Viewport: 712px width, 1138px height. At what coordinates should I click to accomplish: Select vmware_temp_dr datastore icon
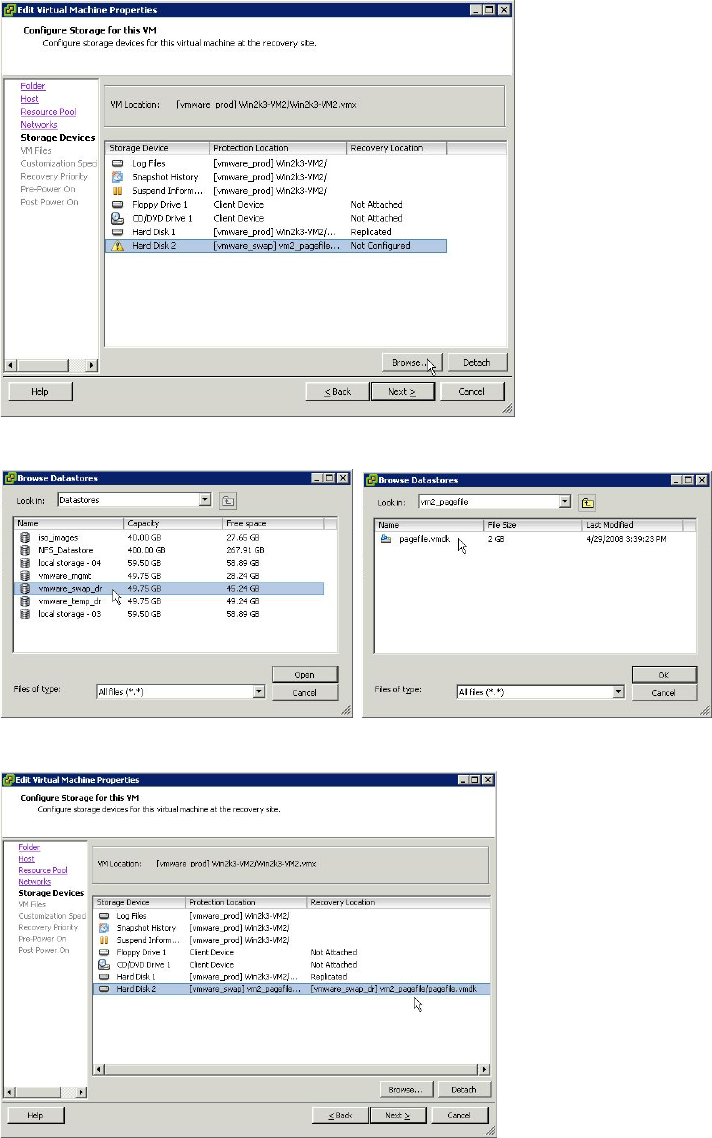tap(25, 601)
